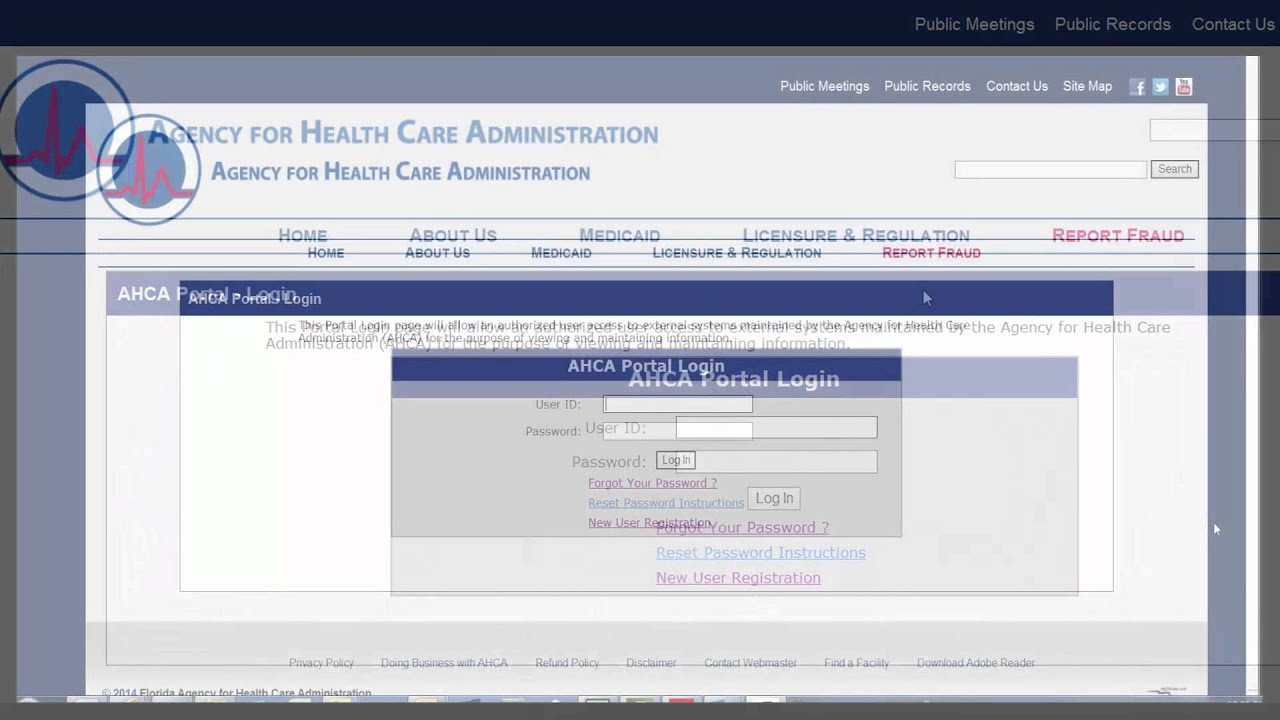Click the User ID input field
This screenshot has width=1280, height=720.
(678, 404)
